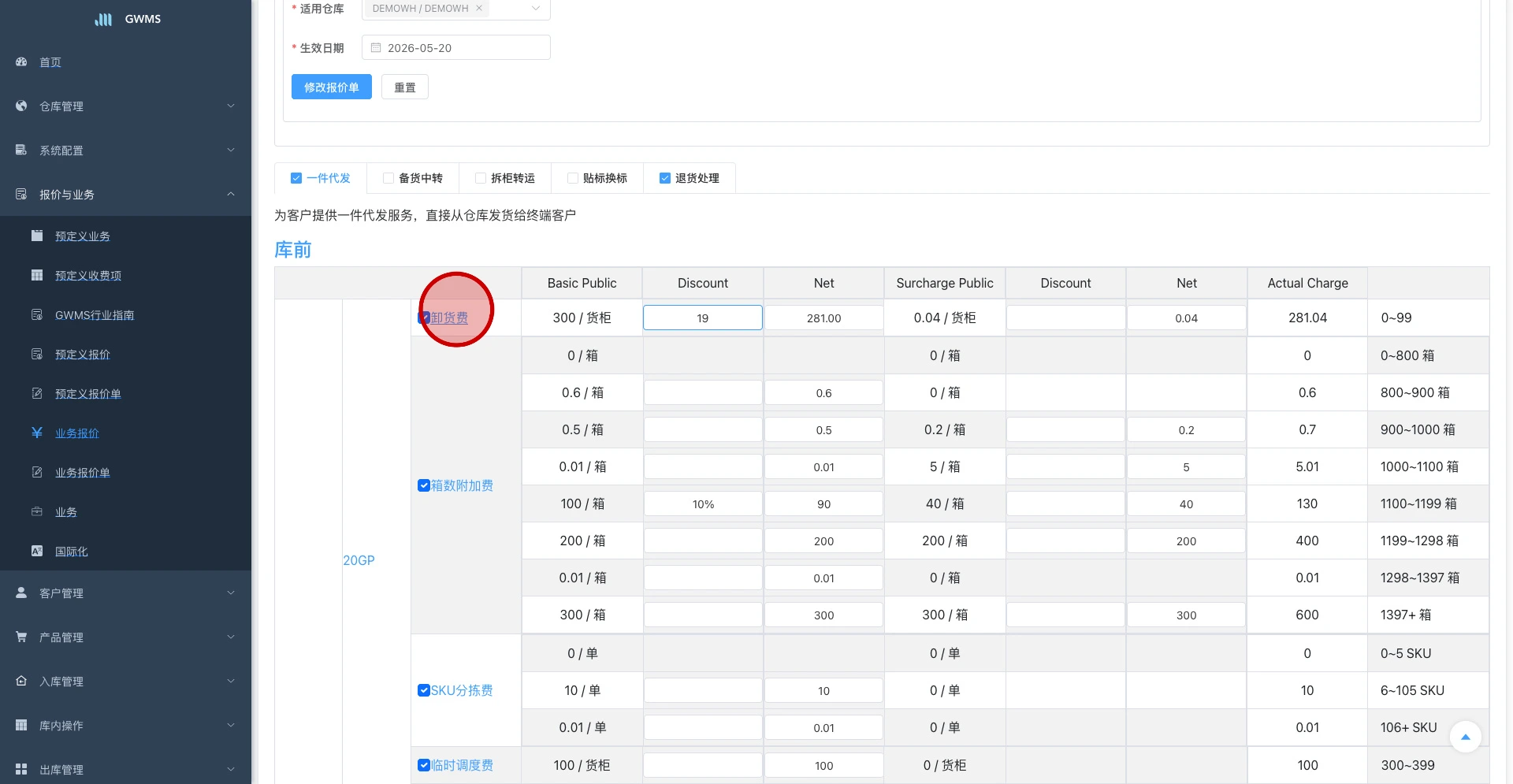Click the 1397+ 箱 range cell
Screen dimensions: 1513x784
(x=1428, y=615)
